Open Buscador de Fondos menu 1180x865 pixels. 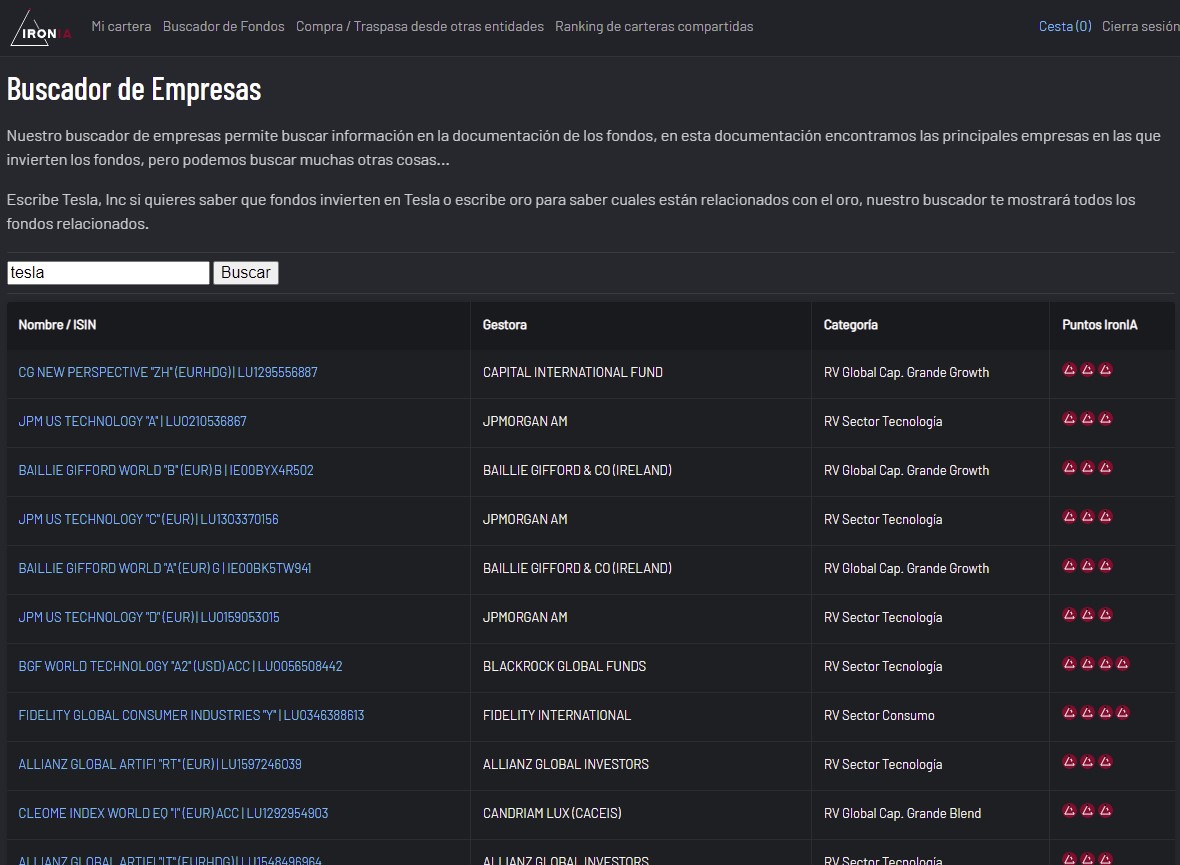coord(224,26)
